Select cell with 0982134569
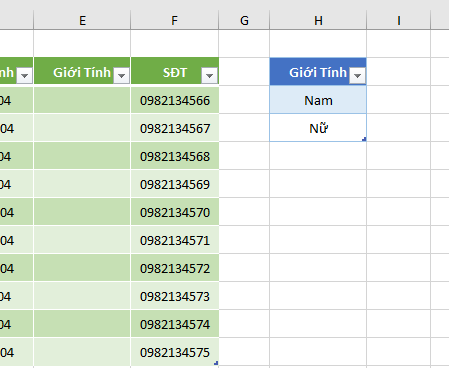 (175, 184)
